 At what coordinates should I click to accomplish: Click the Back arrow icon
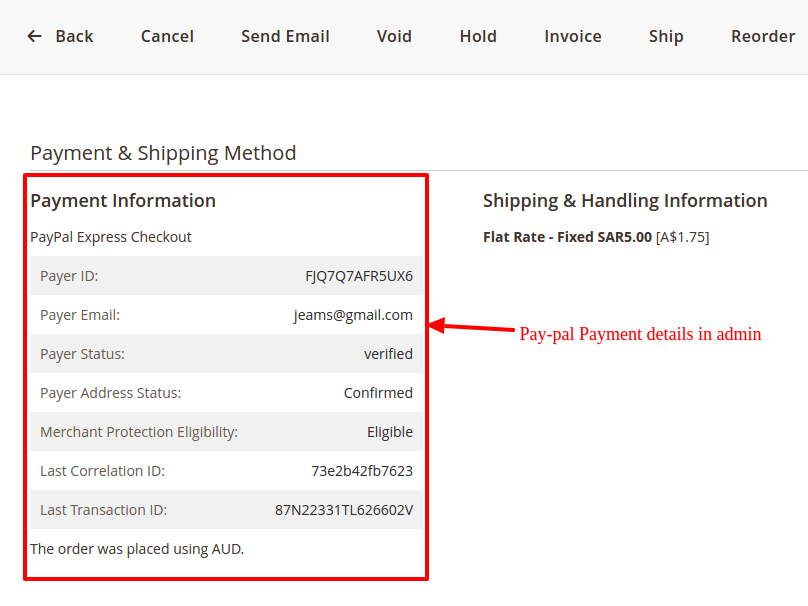point(35,36)
